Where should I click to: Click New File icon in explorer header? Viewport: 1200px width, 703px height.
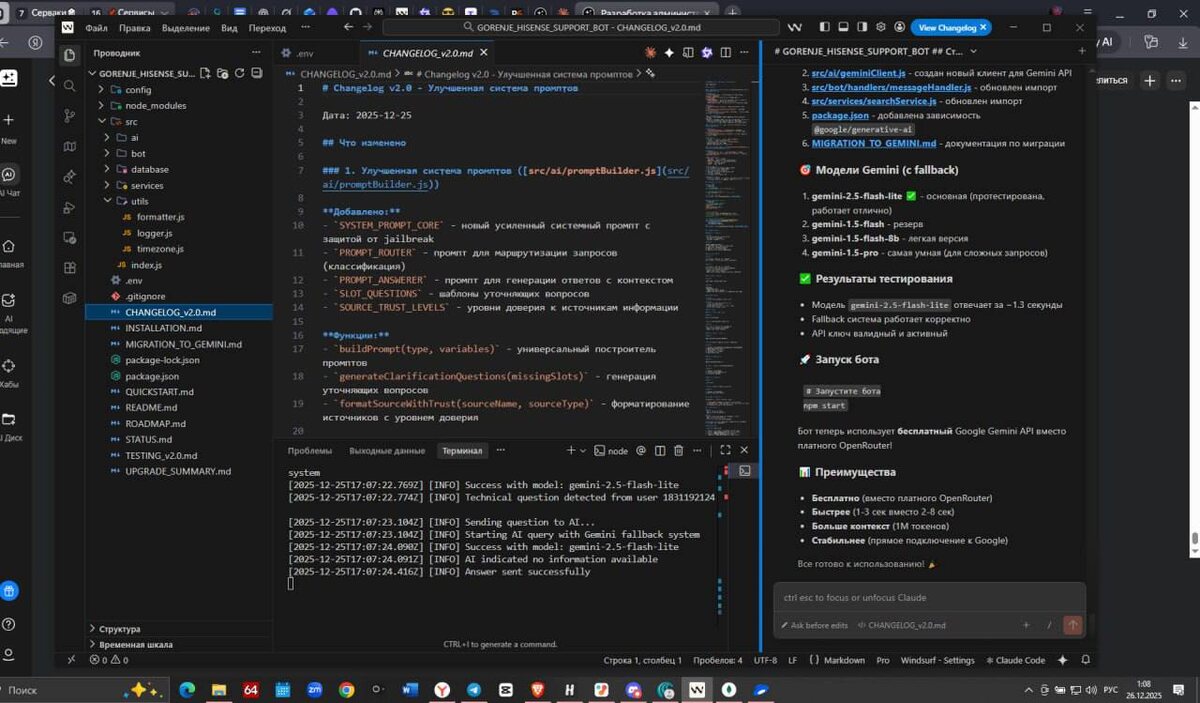(206, 73)
